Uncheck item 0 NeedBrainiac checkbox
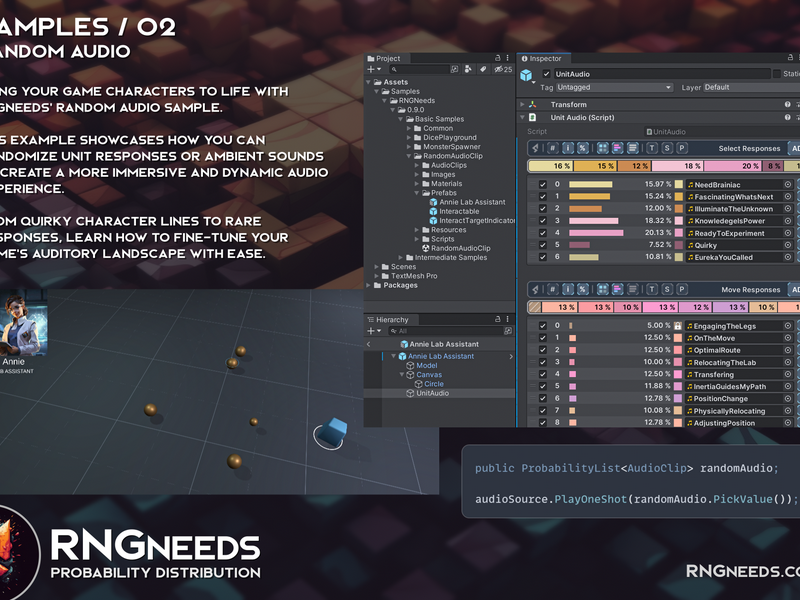 (543, 185)
